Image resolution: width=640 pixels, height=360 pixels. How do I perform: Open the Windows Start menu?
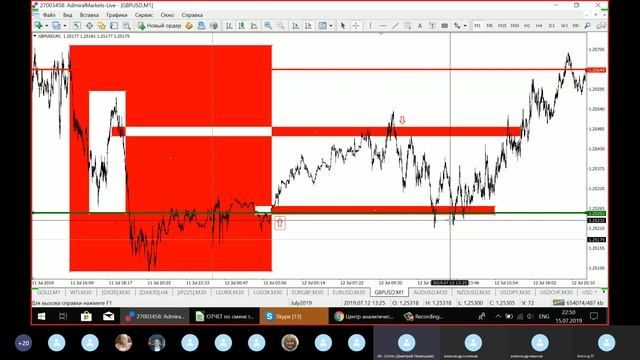(x=41, y=316)
